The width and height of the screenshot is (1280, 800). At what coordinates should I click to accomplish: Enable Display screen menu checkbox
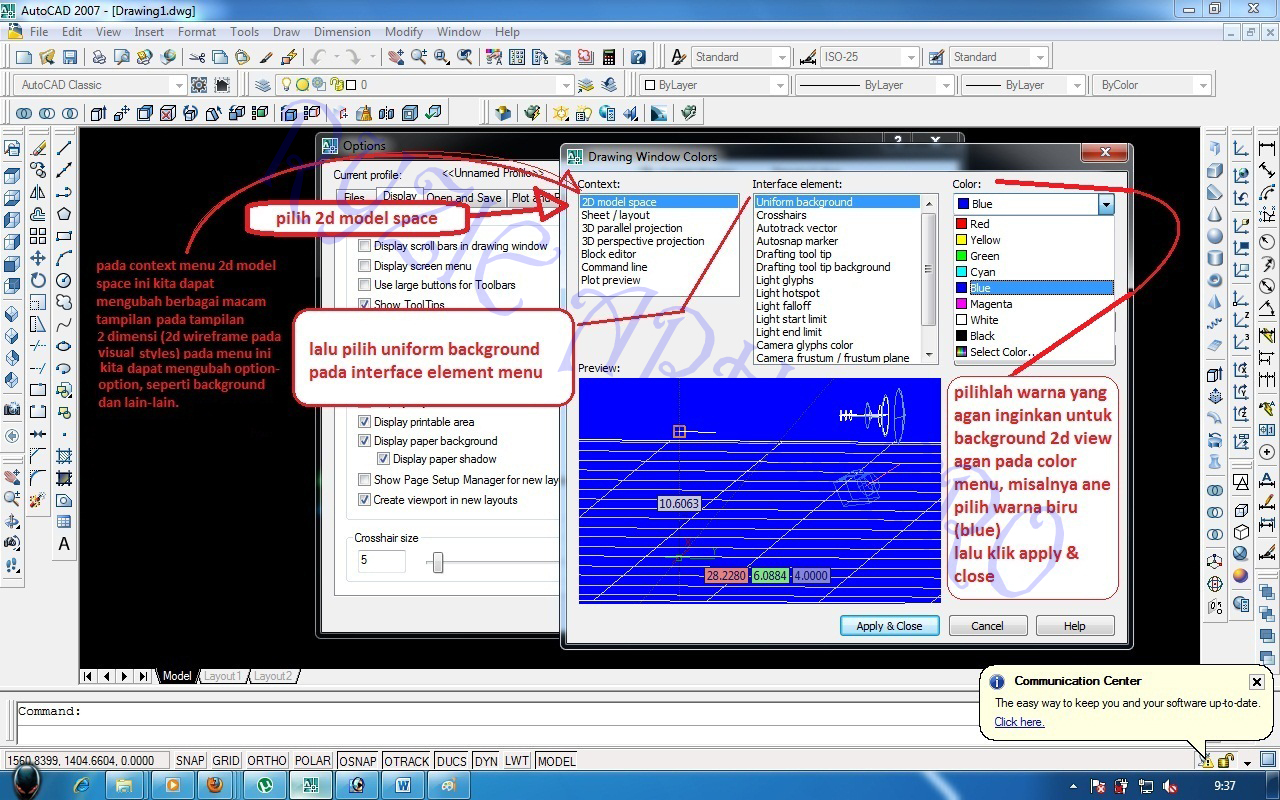pos(365,266)
